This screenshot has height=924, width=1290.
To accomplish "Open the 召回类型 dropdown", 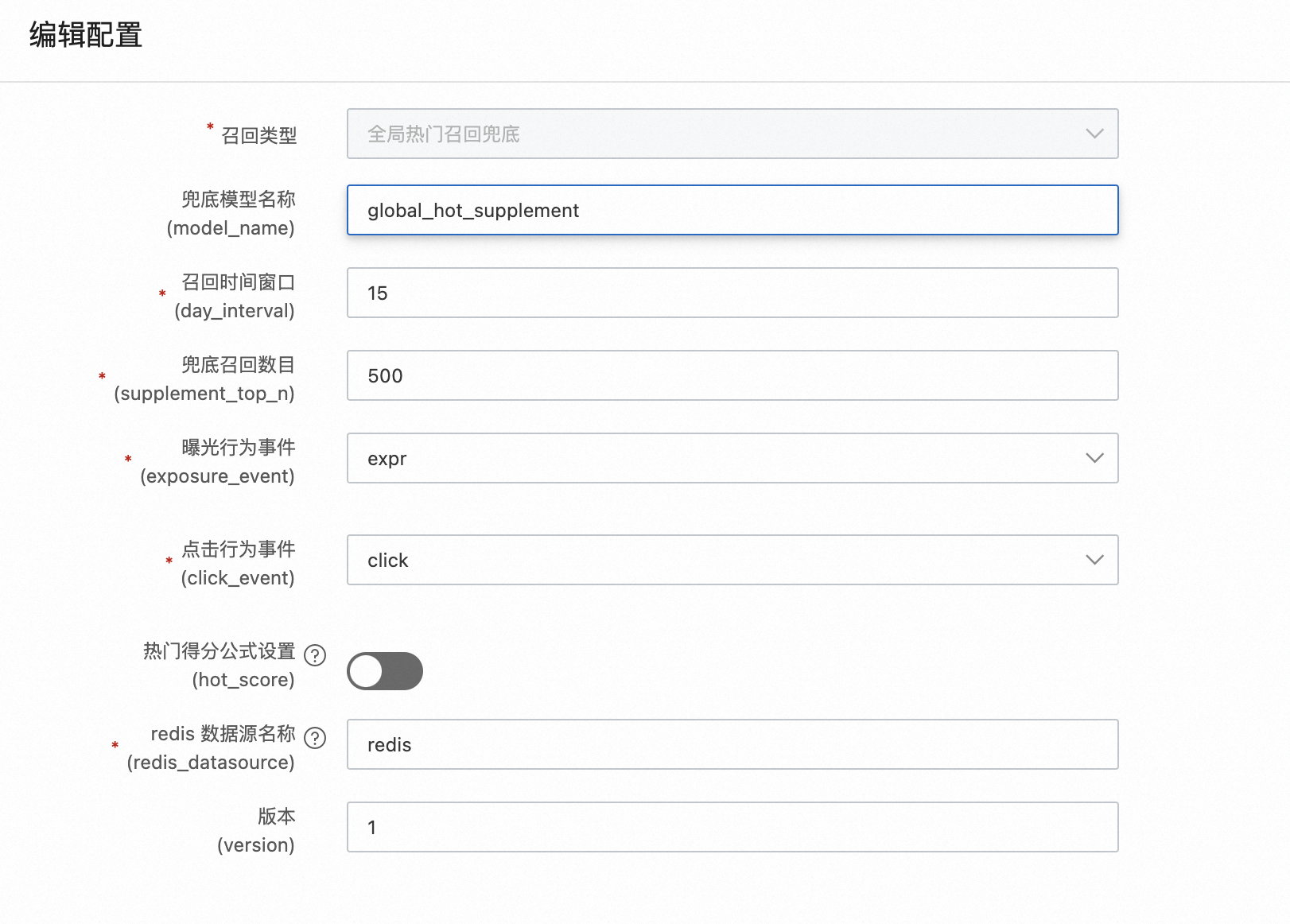I will (x=732, y=134).
